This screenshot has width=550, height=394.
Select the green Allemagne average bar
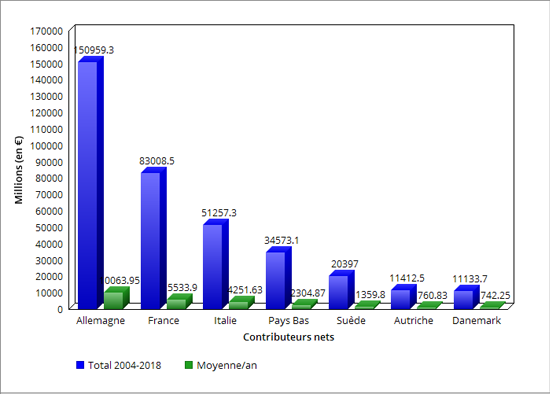(117, 298)
